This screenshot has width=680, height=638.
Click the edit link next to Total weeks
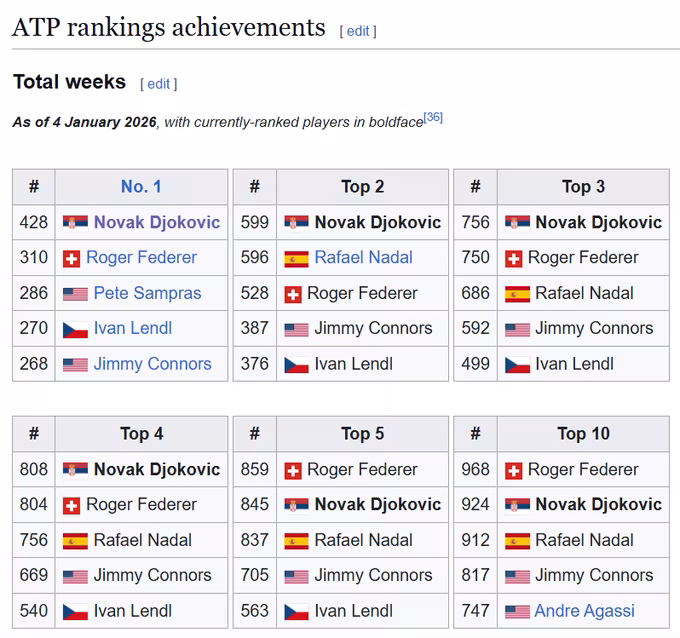(158, 84)
